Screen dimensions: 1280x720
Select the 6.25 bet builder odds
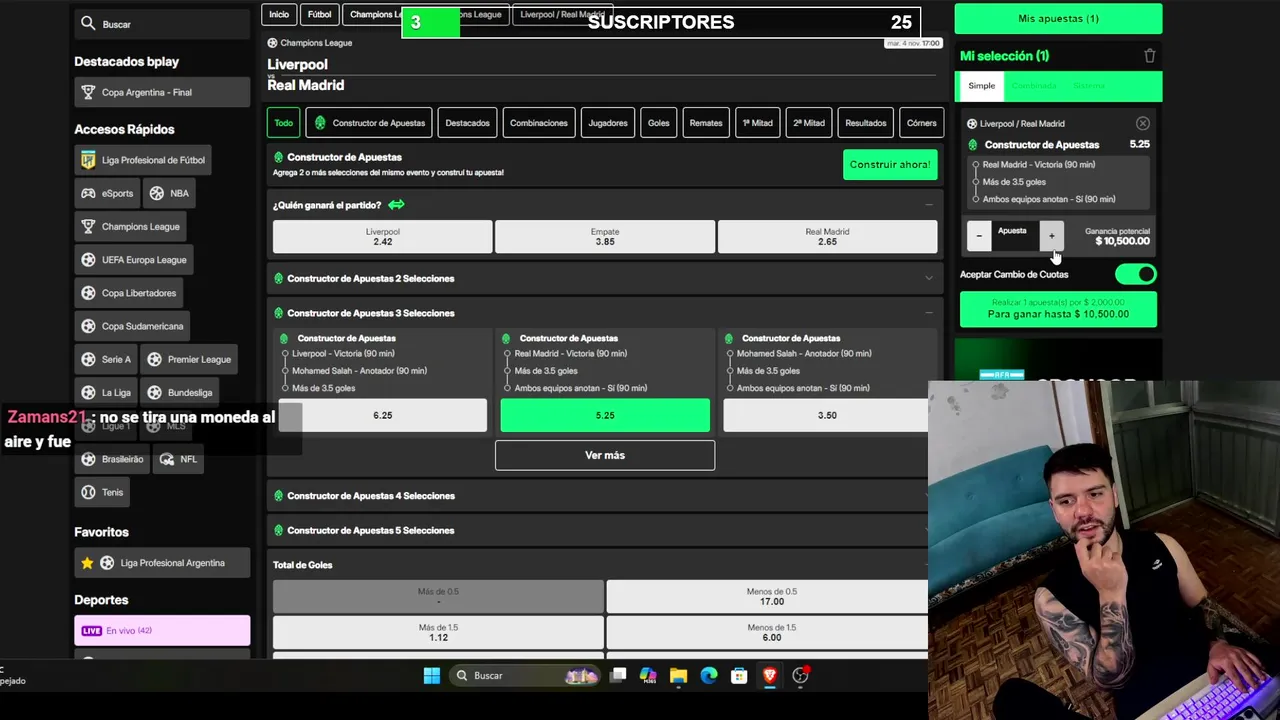[x=382, y=415]
